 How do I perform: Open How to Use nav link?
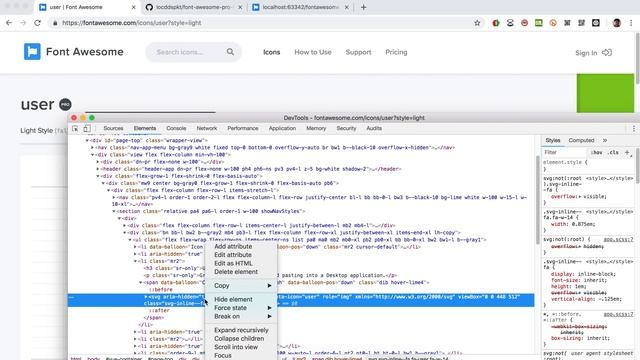(x=313, y=52)
